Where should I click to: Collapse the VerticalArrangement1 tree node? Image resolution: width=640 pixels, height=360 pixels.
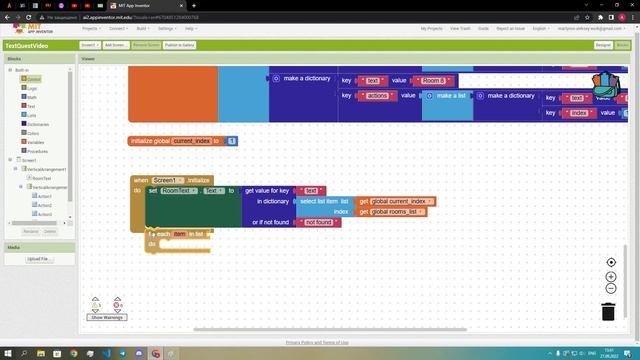[x=16, y=169]
